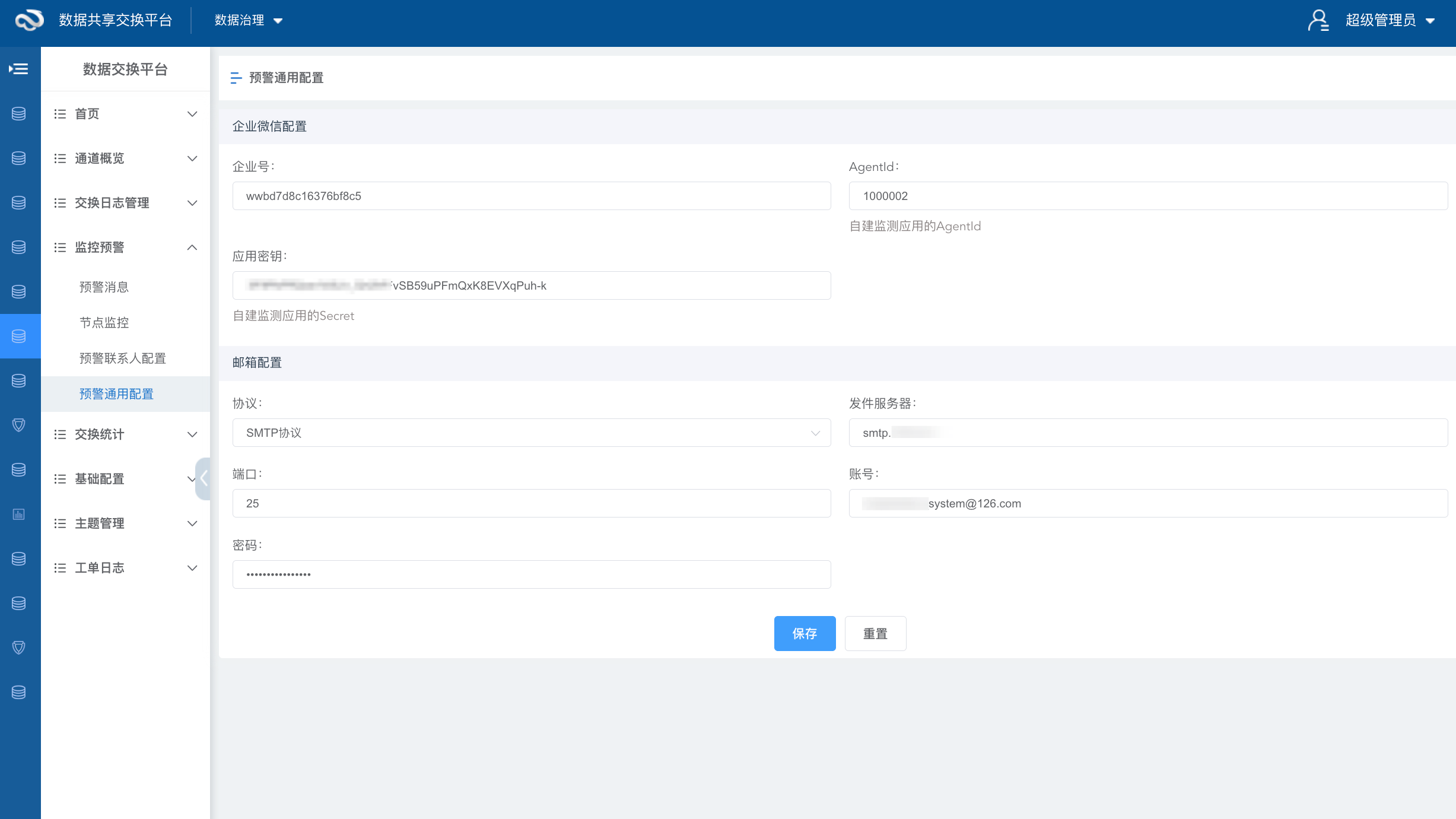The width and height of the screenshot is (1456, 819).
Task: Open the 数据治理 dropdown menu
Action: pos(248,20)
